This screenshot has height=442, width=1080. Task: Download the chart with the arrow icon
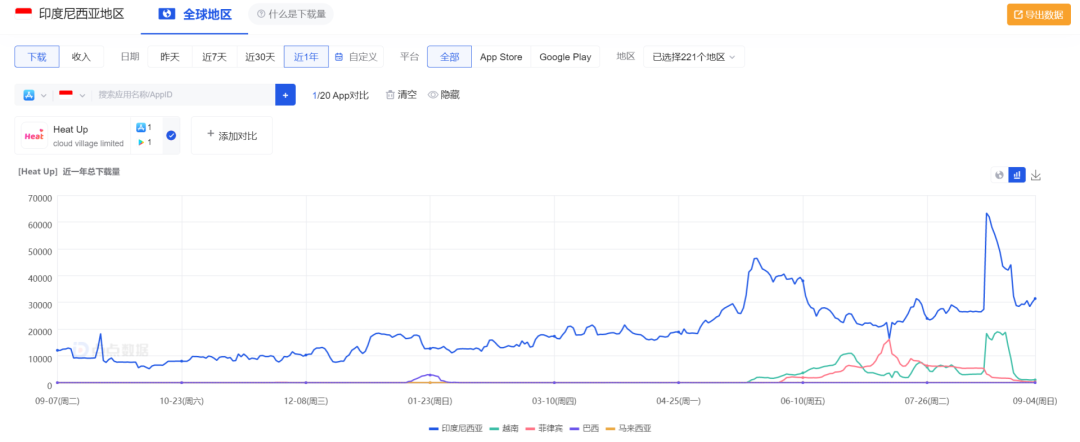tap(1036, 175)
